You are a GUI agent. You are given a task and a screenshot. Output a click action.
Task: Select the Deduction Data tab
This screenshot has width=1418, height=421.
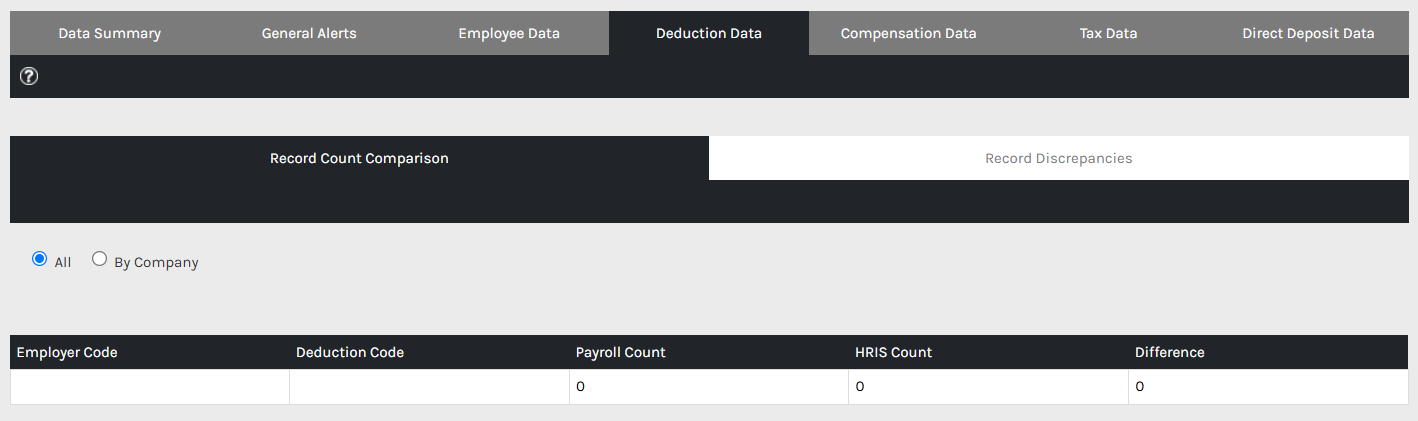(709, 33)
